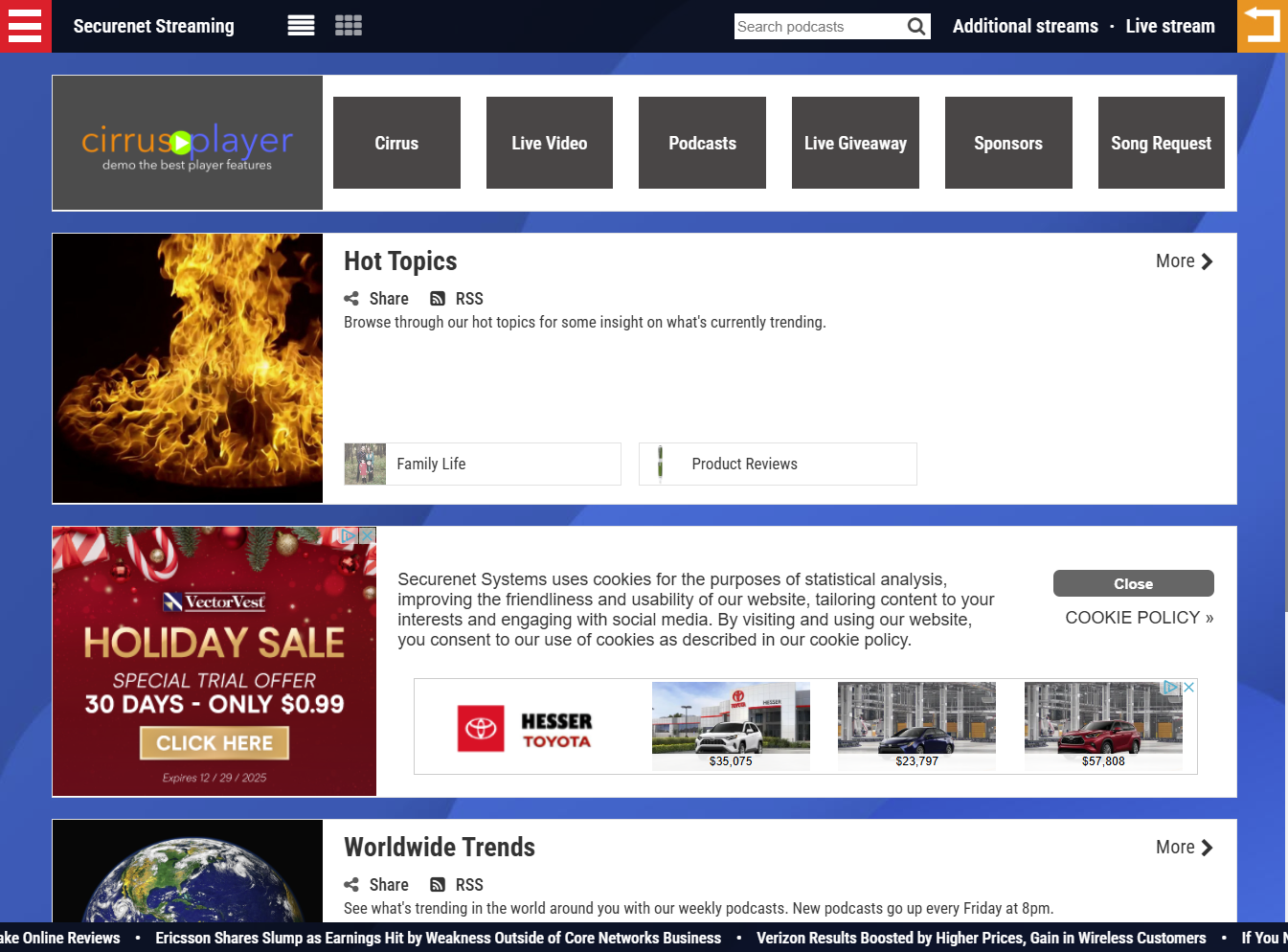Open the red hamburger menu
This screenshot has width=1288, height=952.
coord(25,26)
